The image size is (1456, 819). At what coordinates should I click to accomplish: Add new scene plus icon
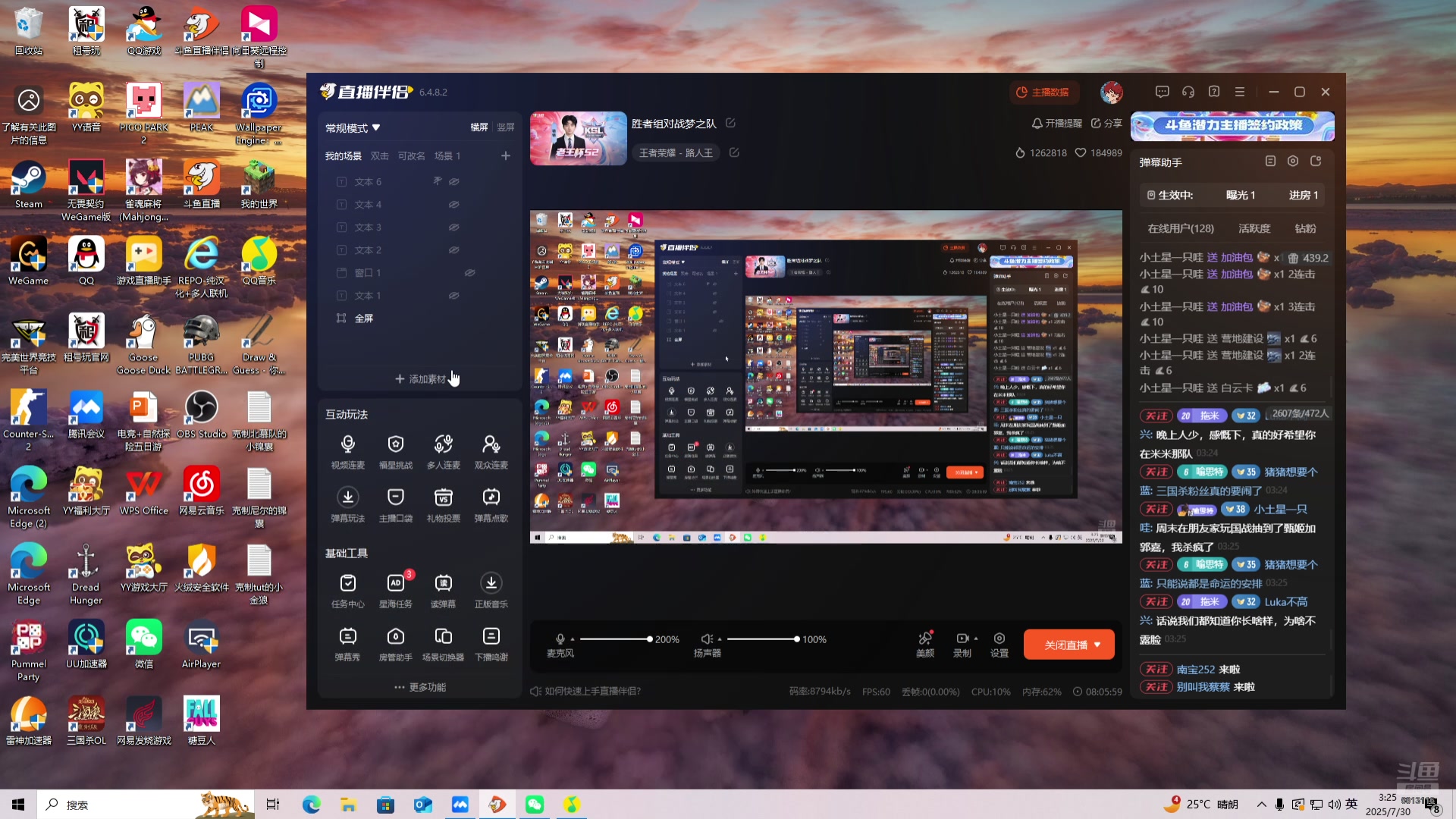506,156
